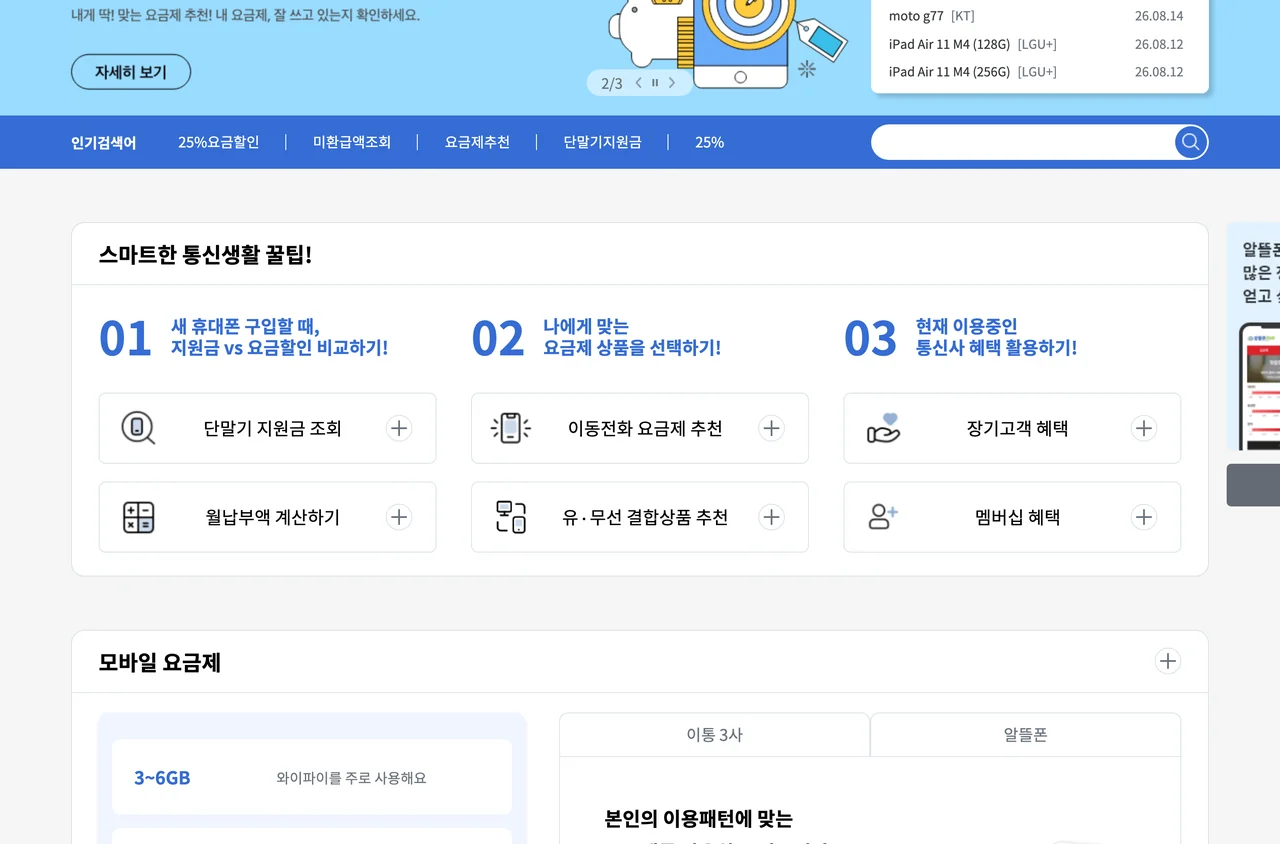Click the 모바일 요금제 heading

coord(160,662)
